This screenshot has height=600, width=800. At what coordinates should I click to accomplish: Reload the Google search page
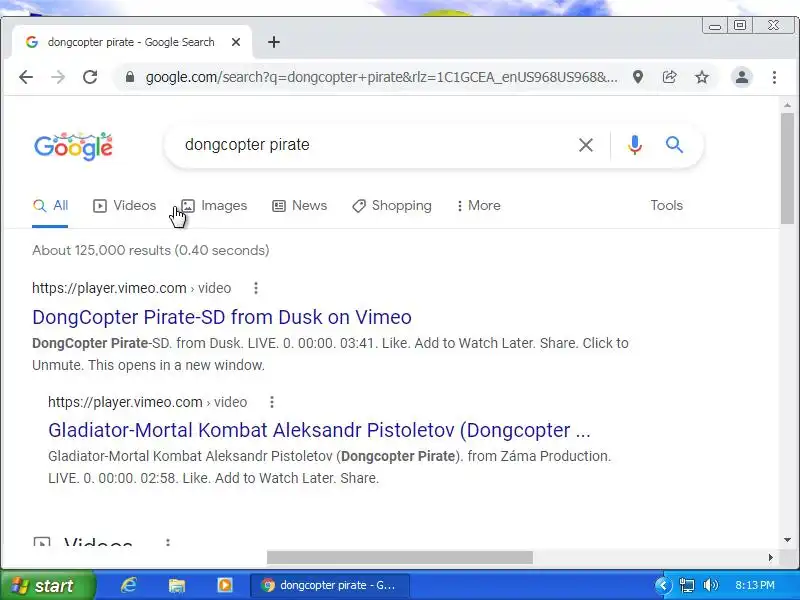coord(90,77)
